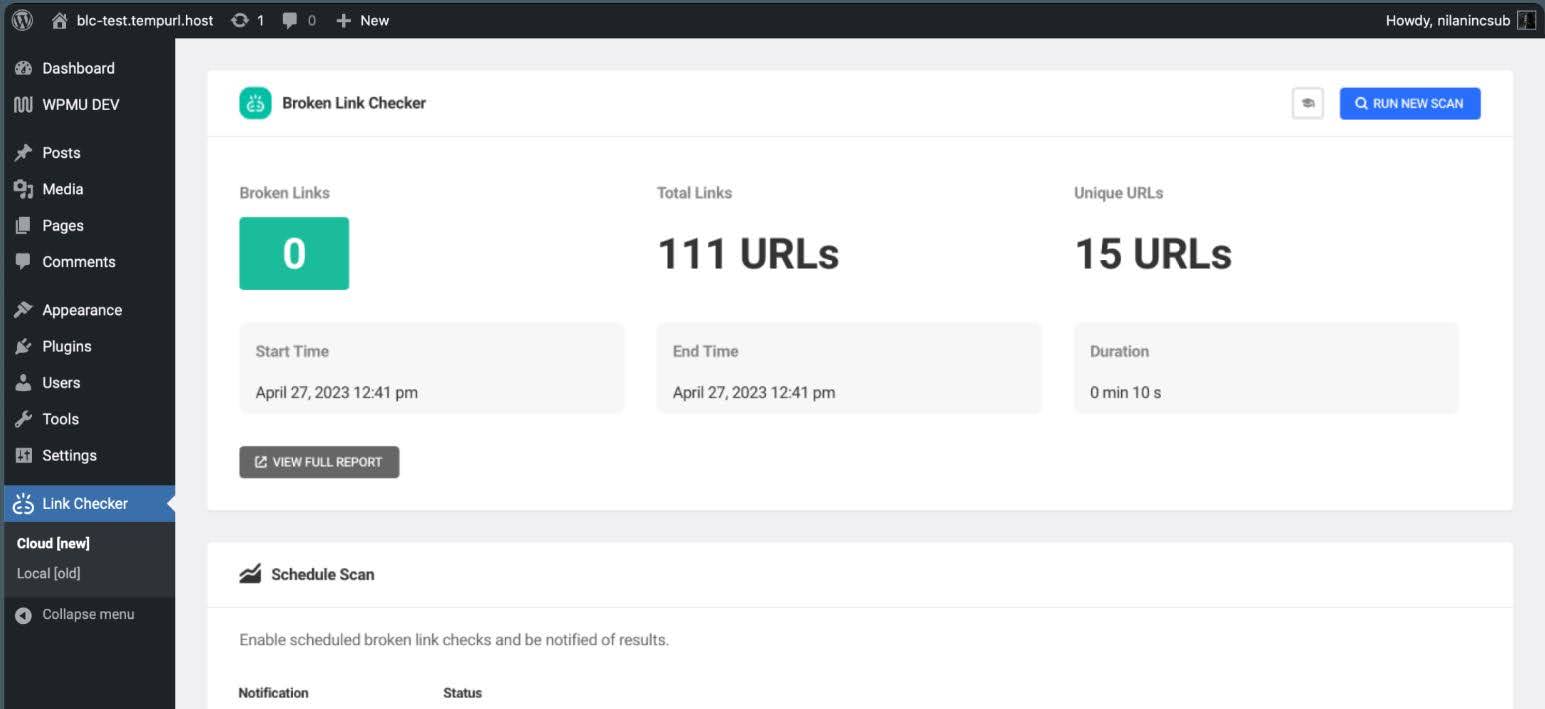Open Appearance via the brush icon
This screenshot has height=709, width=1545.
(22, 309)
